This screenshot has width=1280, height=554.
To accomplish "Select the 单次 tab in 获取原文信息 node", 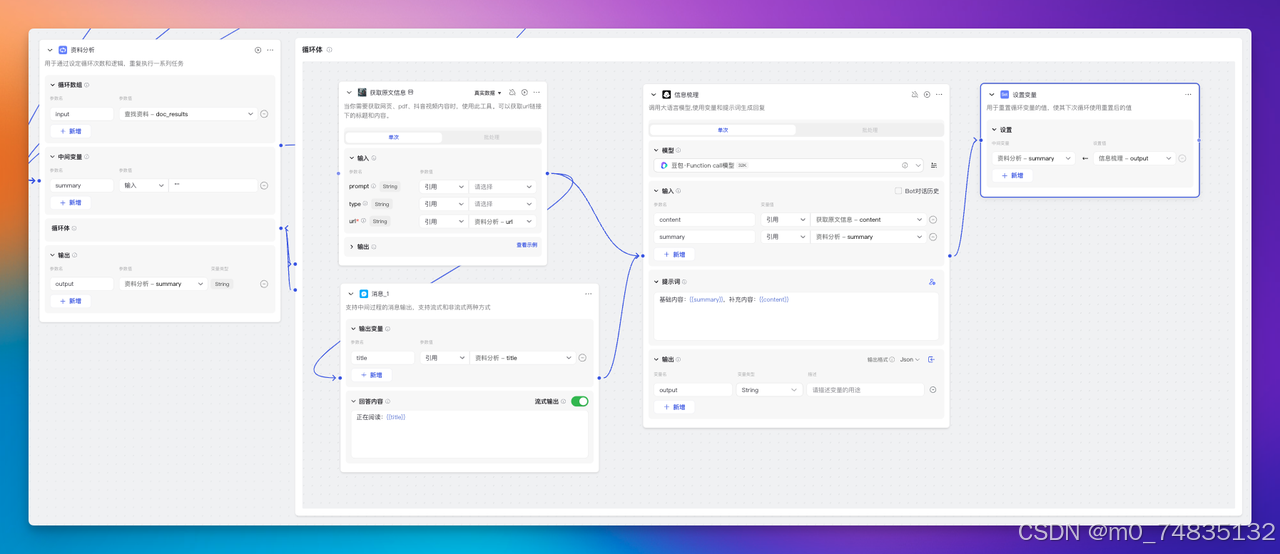I will pos(393,136).
